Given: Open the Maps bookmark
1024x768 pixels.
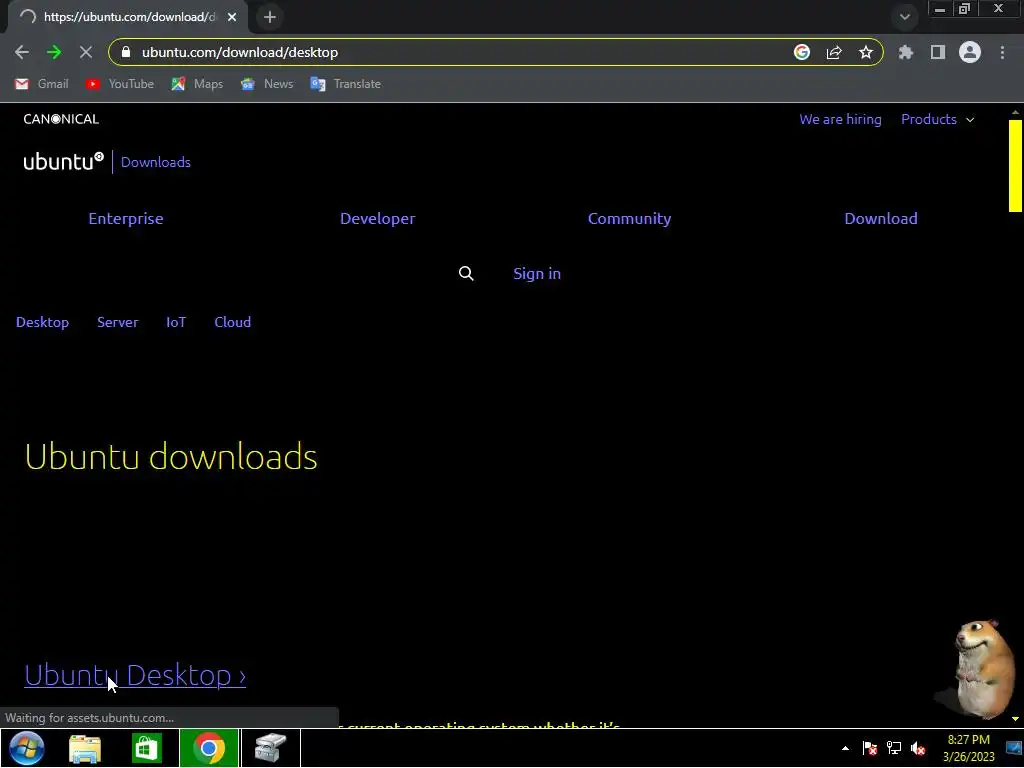Looking at the screenshot, I should 197,84.
